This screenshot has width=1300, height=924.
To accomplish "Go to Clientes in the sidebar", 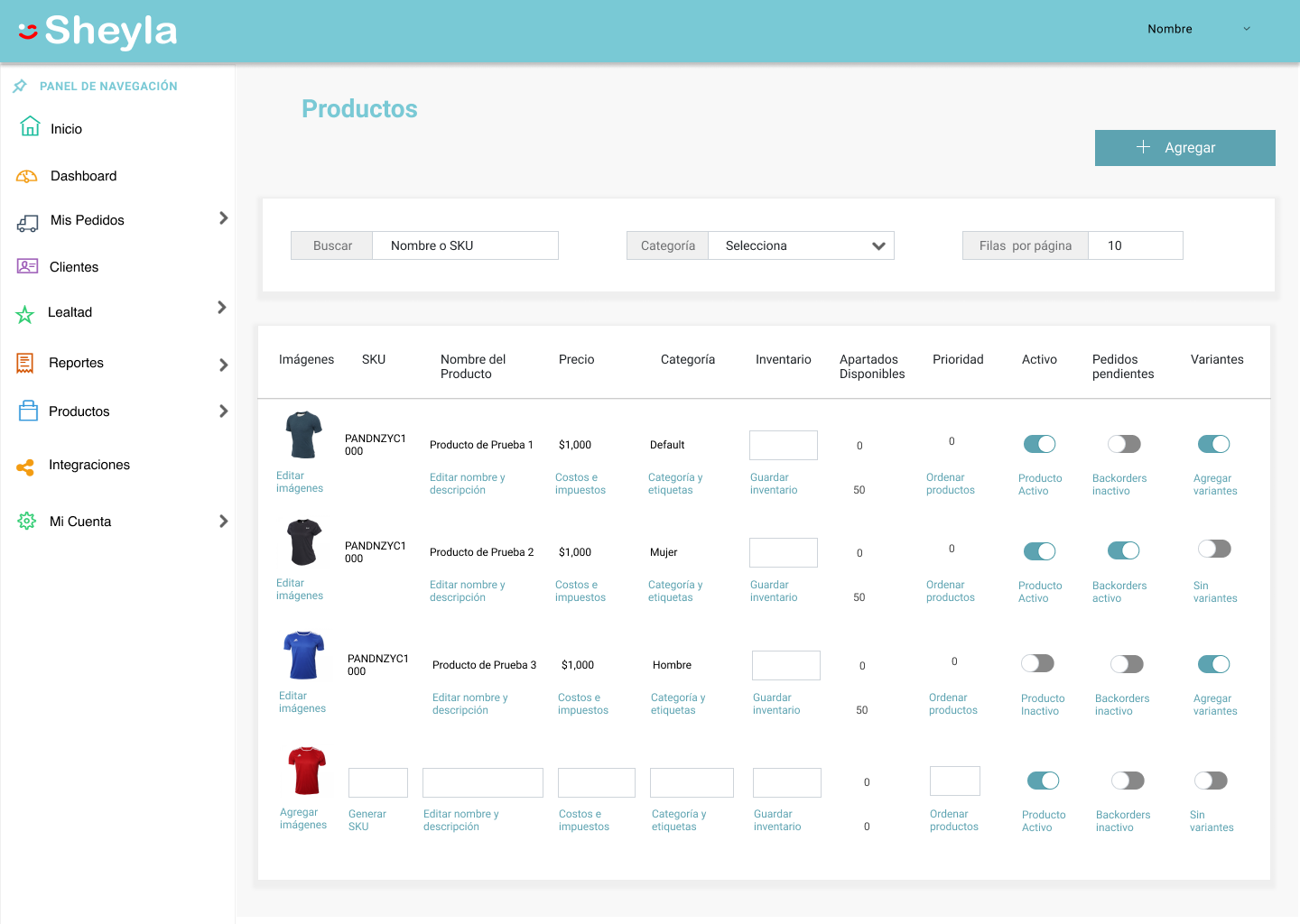I will 74,267.
